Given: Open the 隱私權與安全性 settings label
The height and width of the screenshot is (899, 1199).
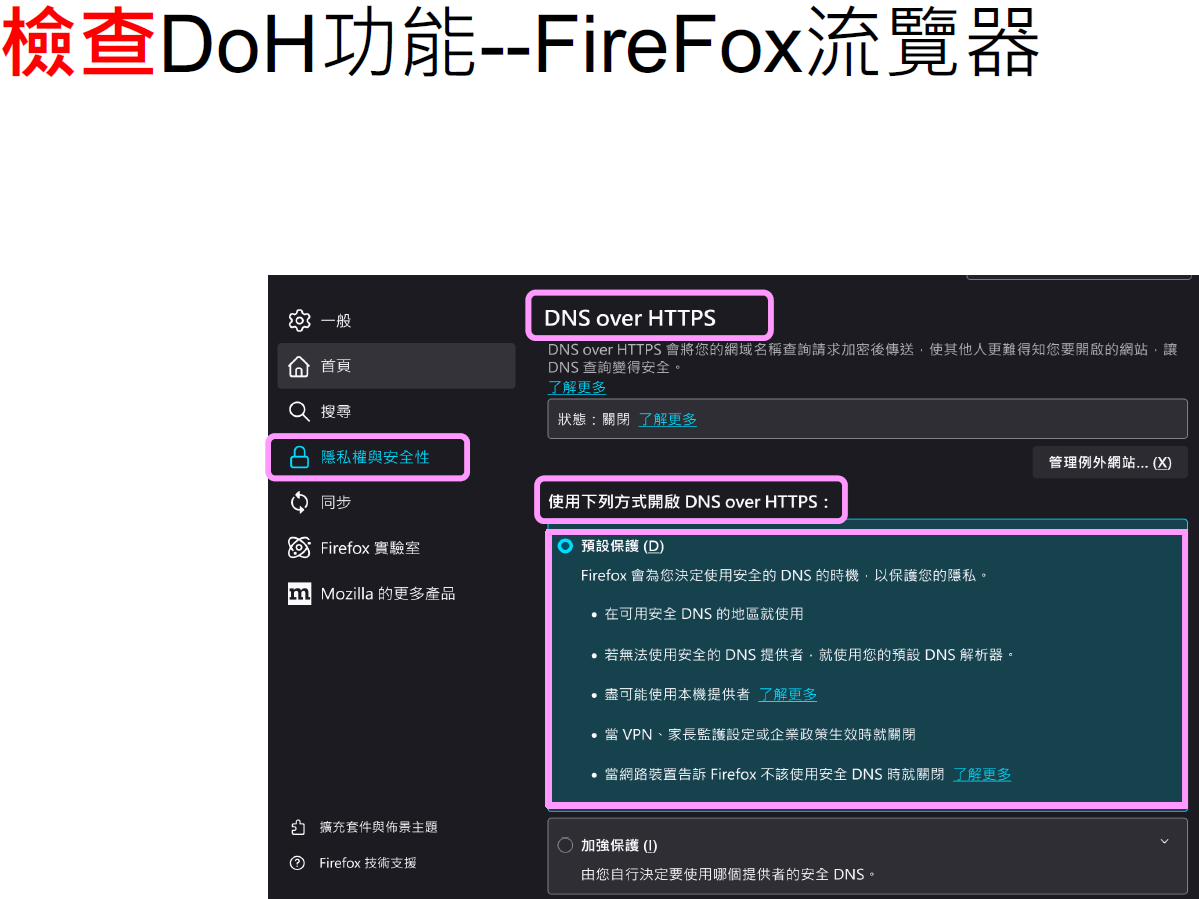Looking at the screenshot, I should tap(375, 457).
